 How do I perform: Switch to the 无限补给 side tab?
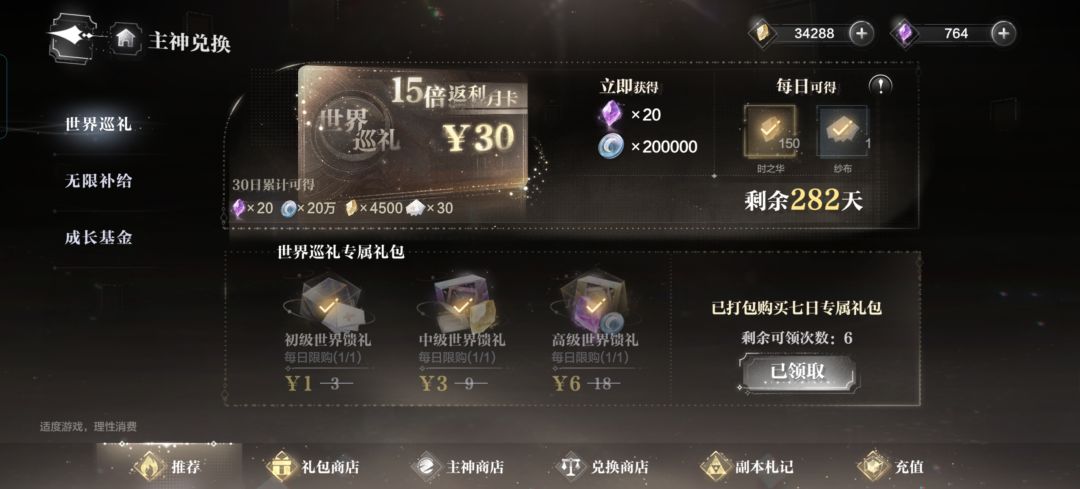pos(98,181)
